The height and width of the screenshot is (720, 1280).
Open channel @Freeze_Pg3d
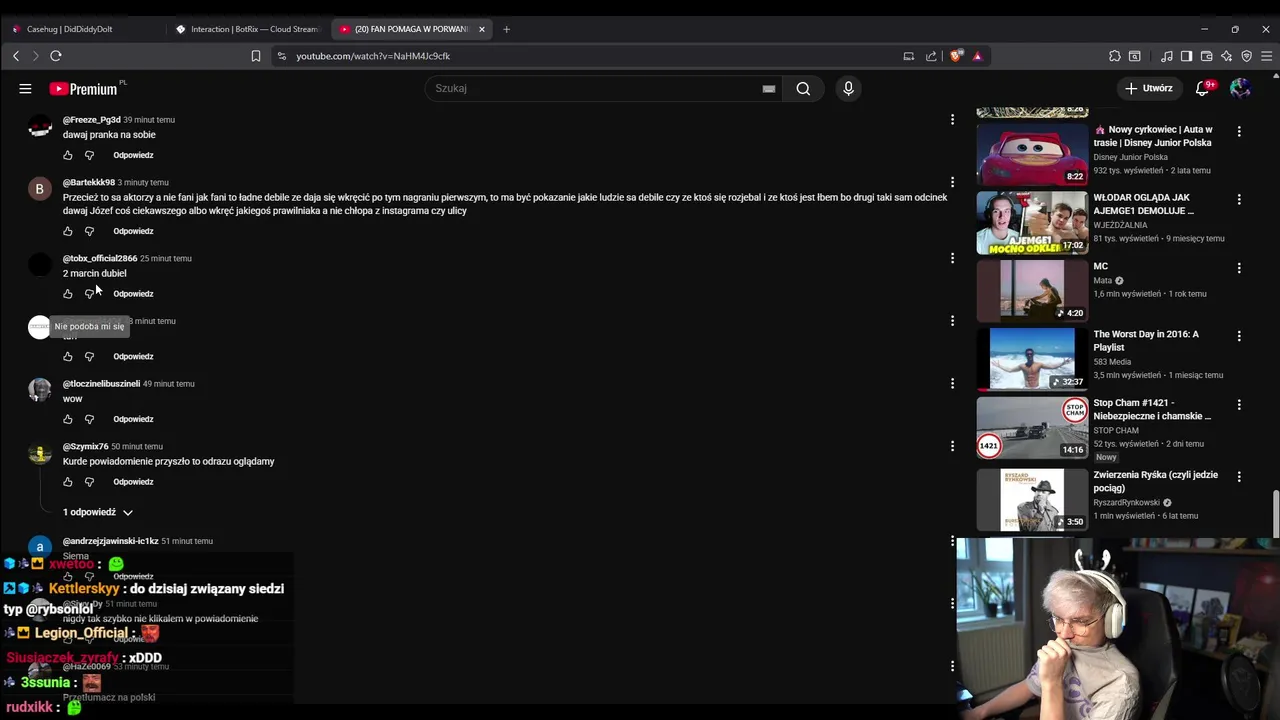[91, 120]
